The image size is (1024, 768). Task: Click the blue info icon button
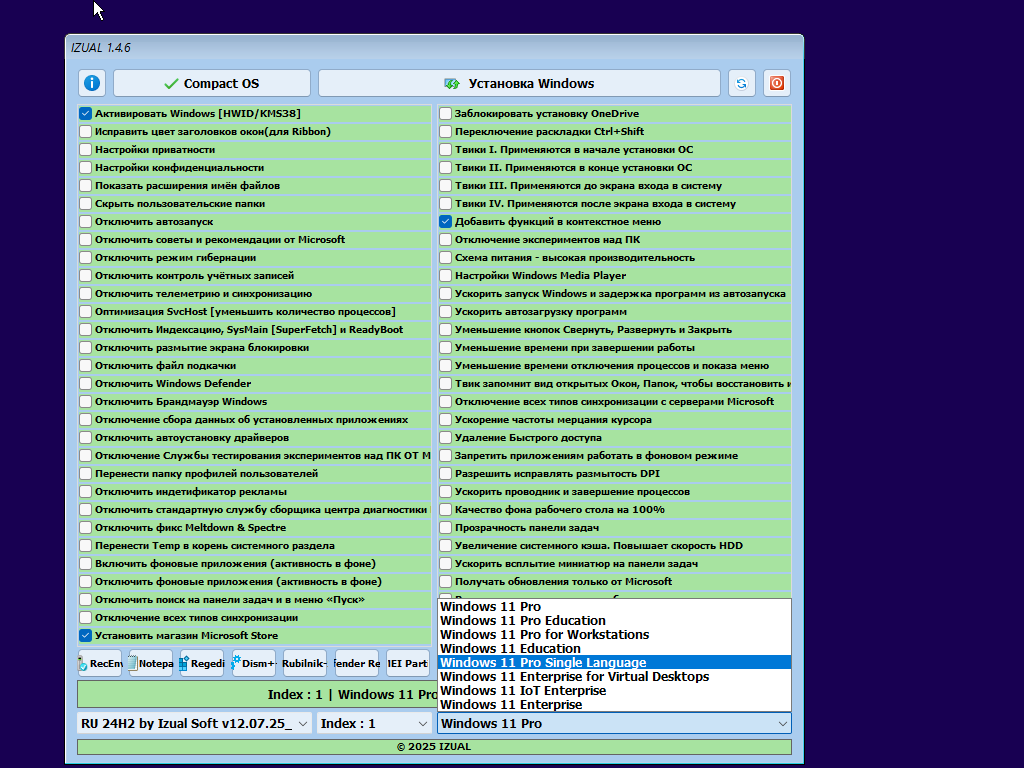pos(92,83)
